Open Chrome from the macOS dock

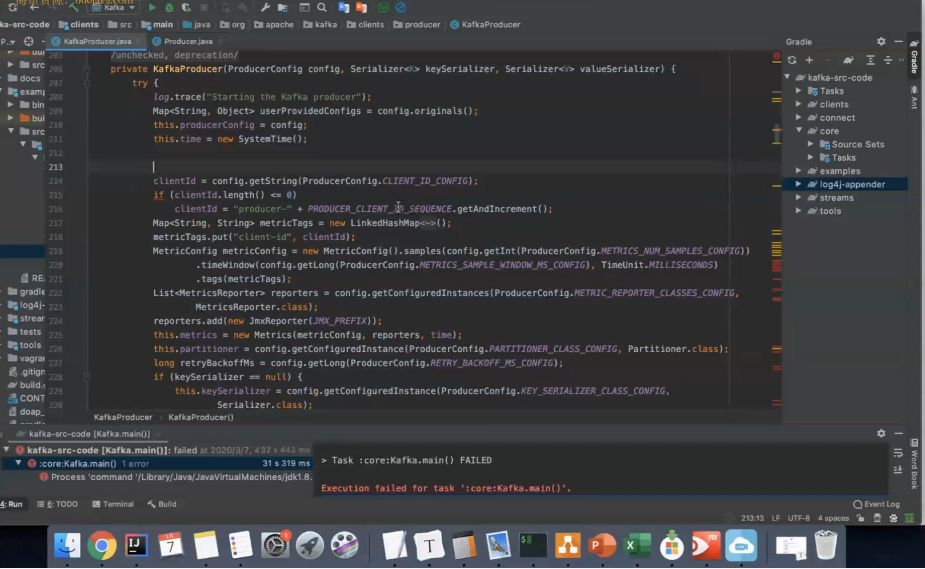tap(102, 545)
